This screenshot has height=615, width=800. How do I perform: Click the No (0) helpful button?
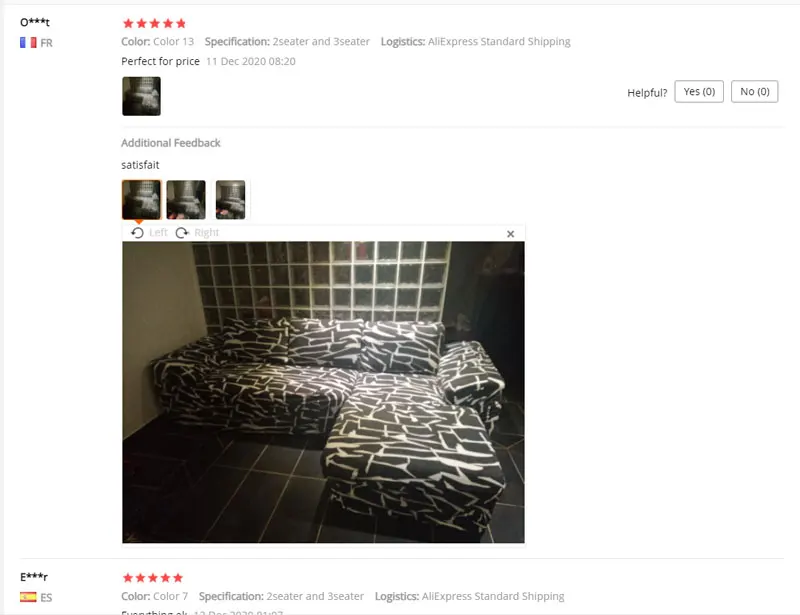point(755,91)
